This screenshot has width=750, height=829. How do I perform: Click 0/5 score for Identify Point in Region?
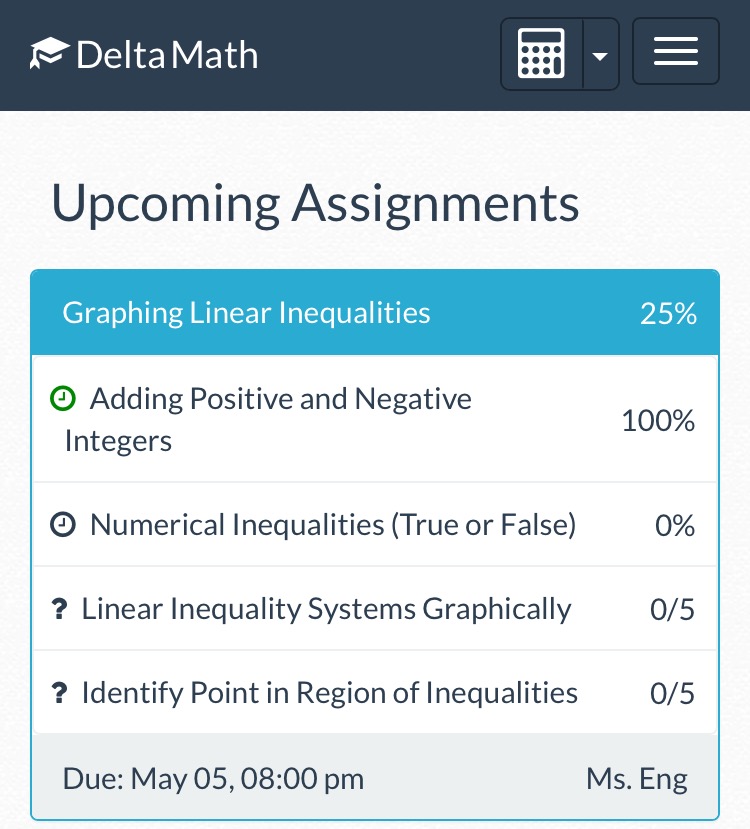(672, 693)
